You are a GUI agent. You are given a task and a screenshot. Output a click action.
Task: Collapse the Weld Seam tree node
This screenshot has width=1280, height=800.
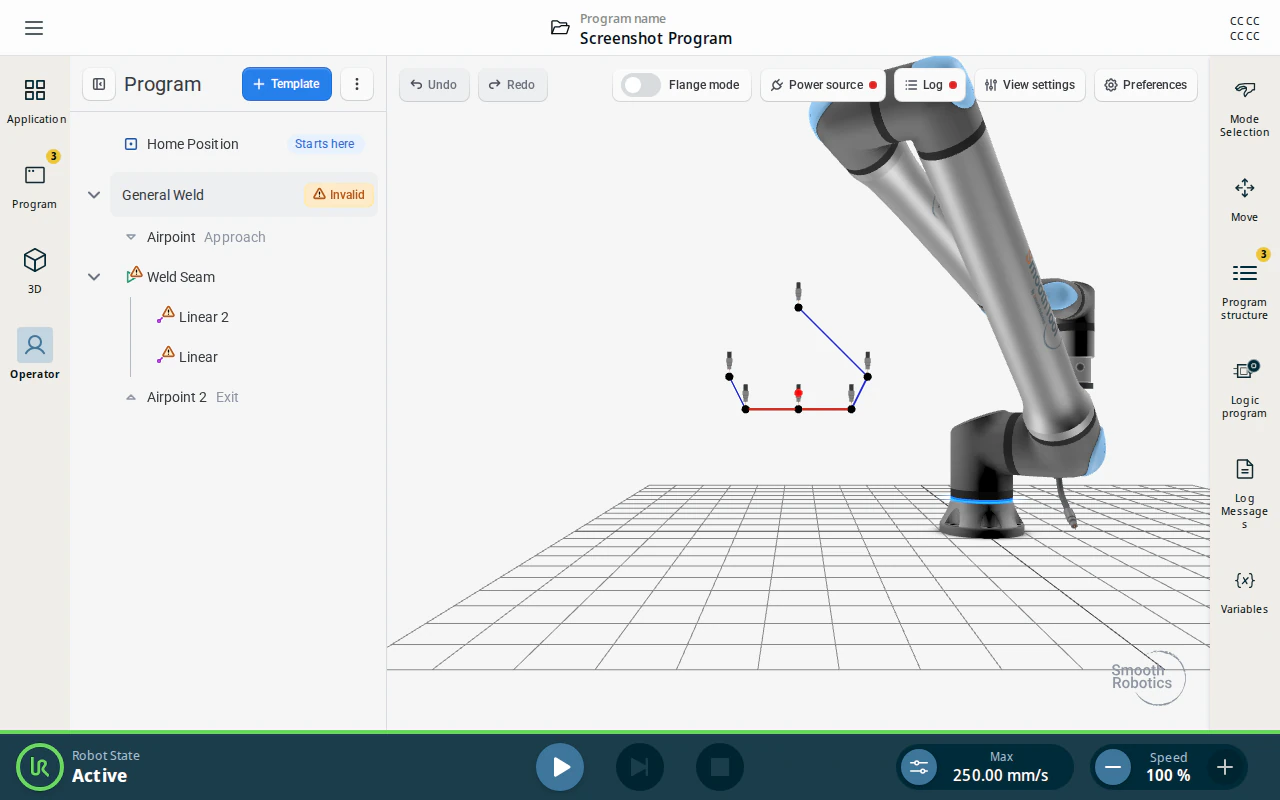94,277
